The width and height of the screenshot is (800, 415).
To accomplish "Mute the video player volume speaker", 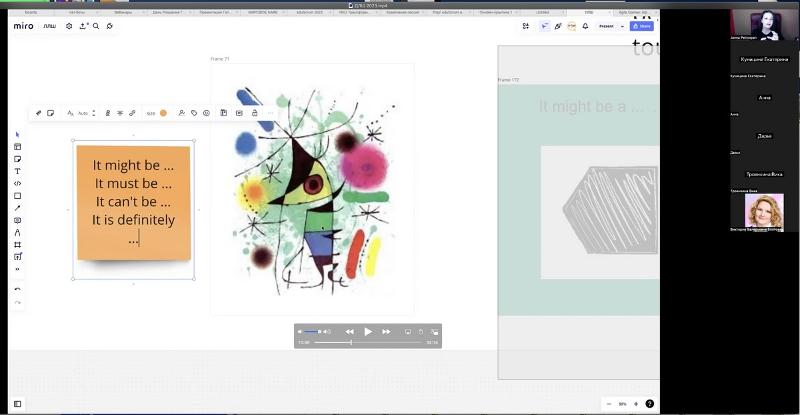I will (x=301, y=331).
